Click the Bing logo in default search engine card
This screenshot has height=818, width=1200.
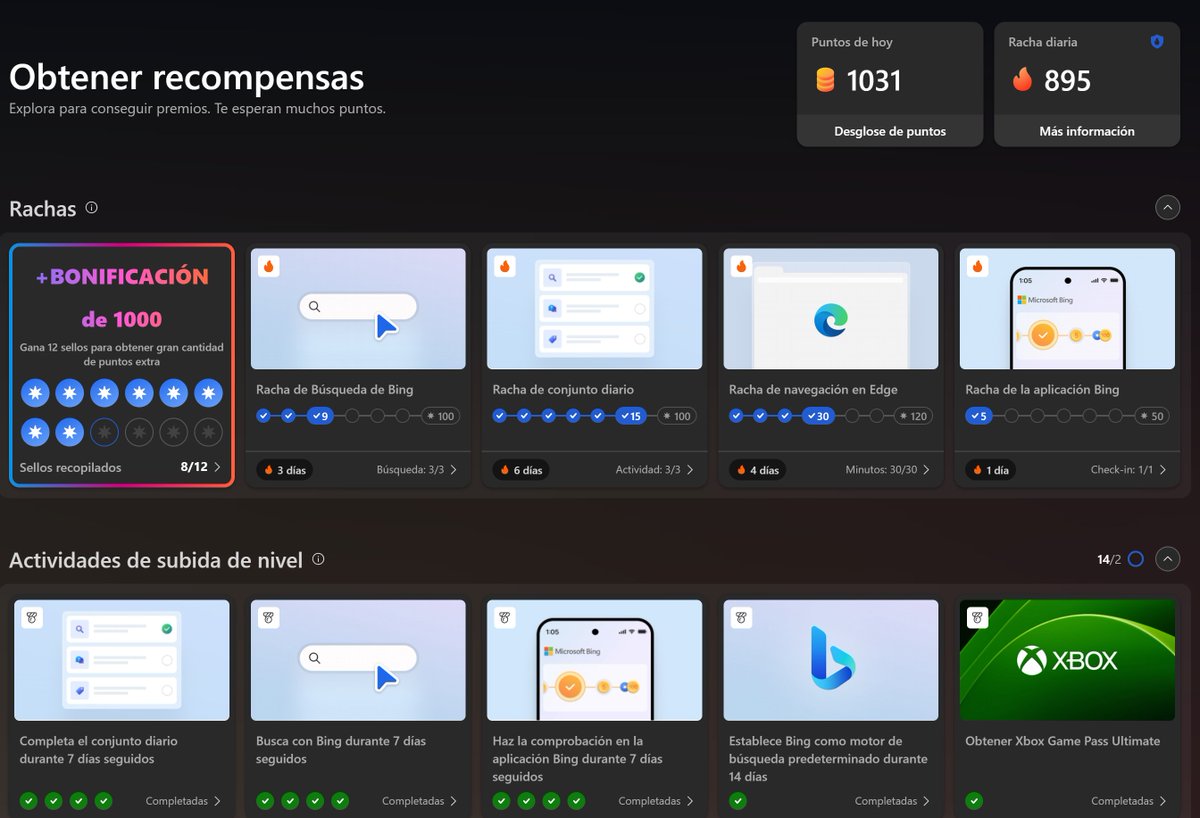(x=831, y=657)
